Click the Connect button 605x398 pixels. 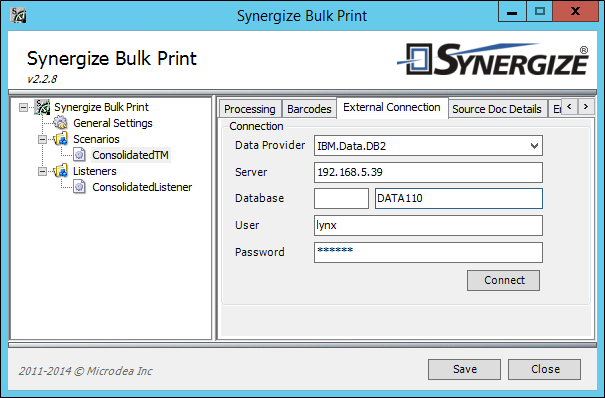pyautogui.click(x=504, y=280)
